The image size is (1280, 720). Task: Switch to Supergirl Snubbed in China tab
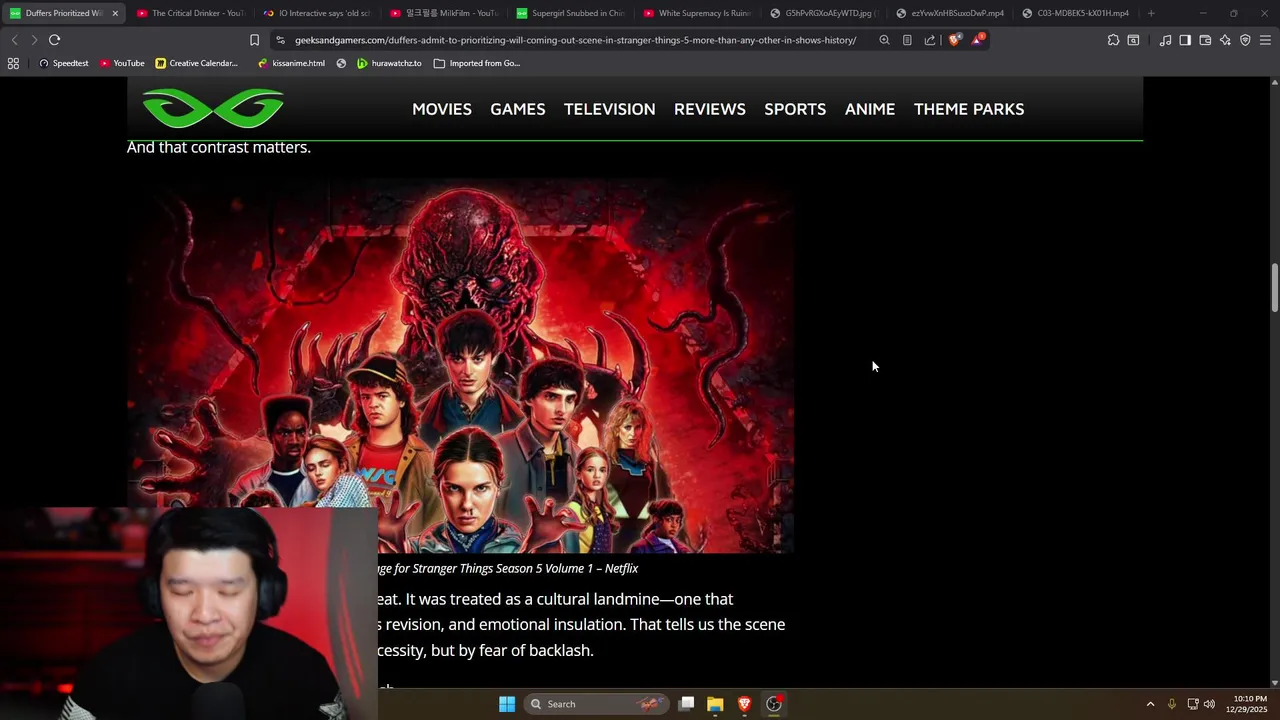pyautogui.click(x=570, y=13)
